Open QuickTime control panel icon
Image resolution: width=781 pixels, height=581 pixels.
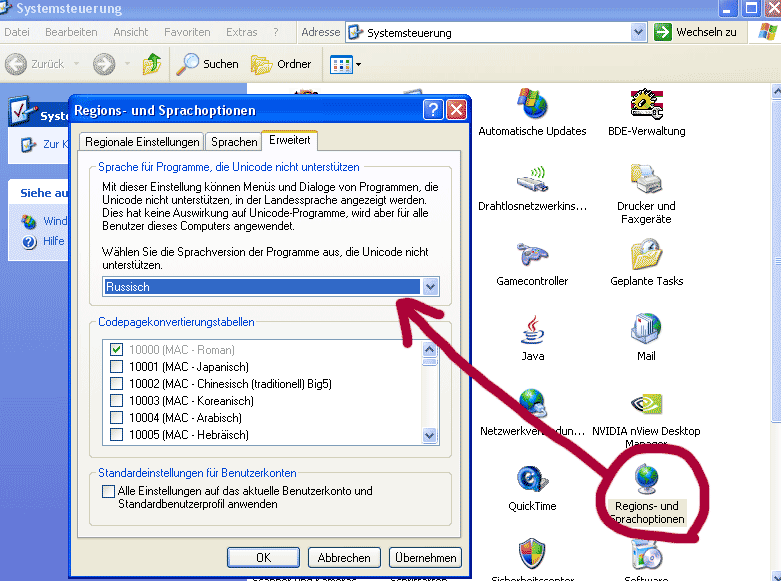tap(532, 479)
